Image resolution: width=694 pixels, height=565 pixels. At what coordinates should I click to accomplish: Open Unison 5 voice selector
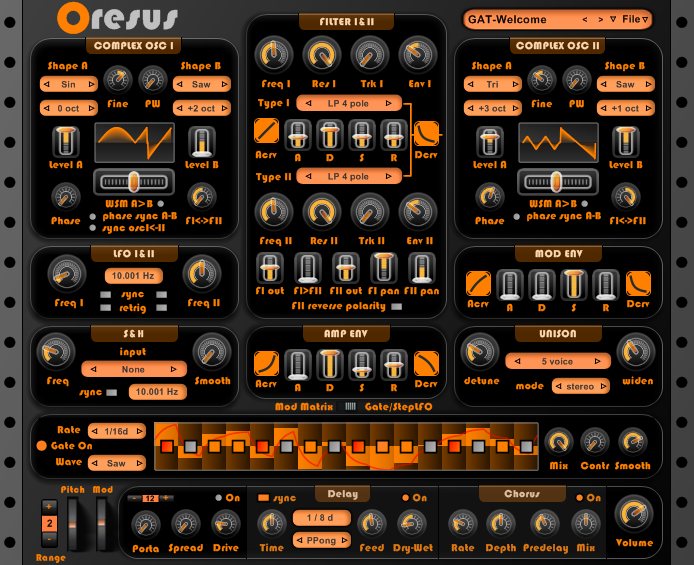click(557, 361)
